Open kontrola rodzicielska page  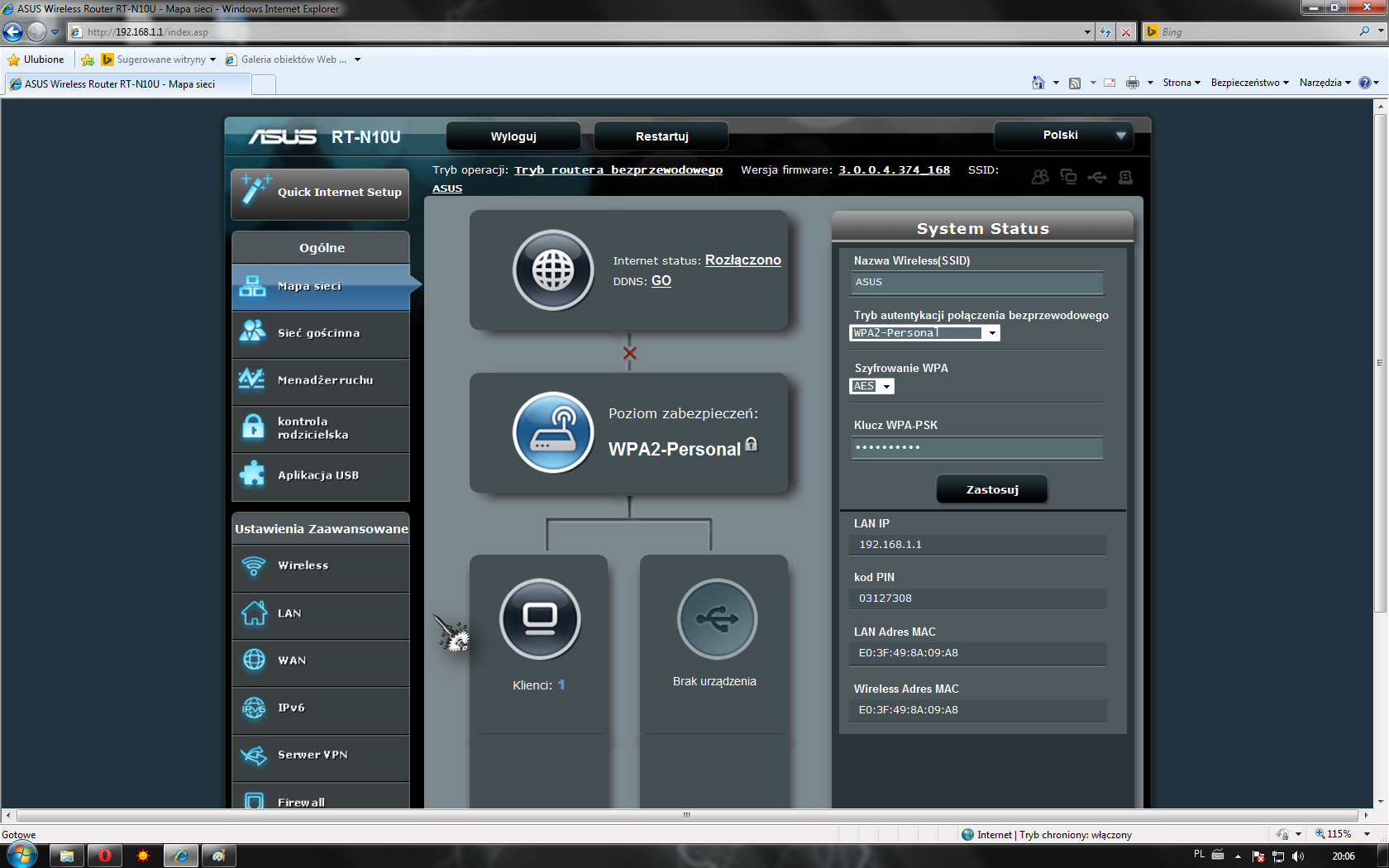(x=321, y=428)
